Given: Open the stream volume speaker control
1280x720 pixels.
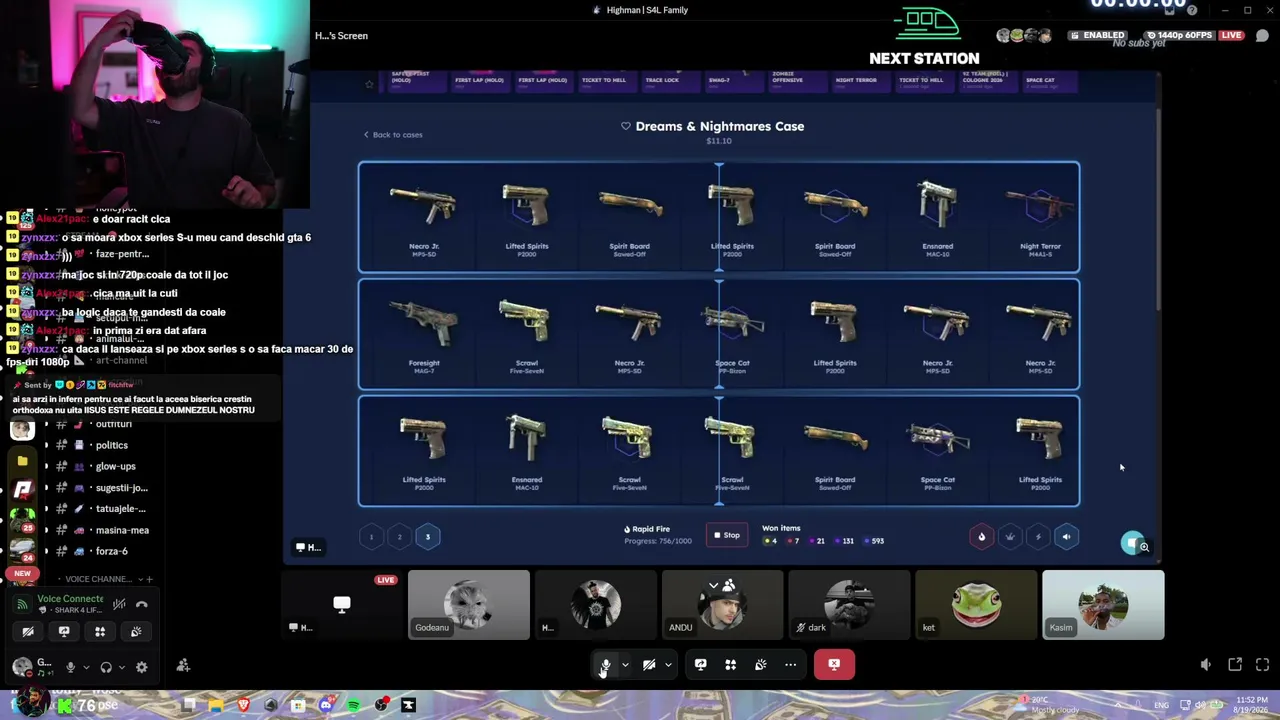Looking at the screenshot, I should pyautogui.click(x=1206, y=665).
